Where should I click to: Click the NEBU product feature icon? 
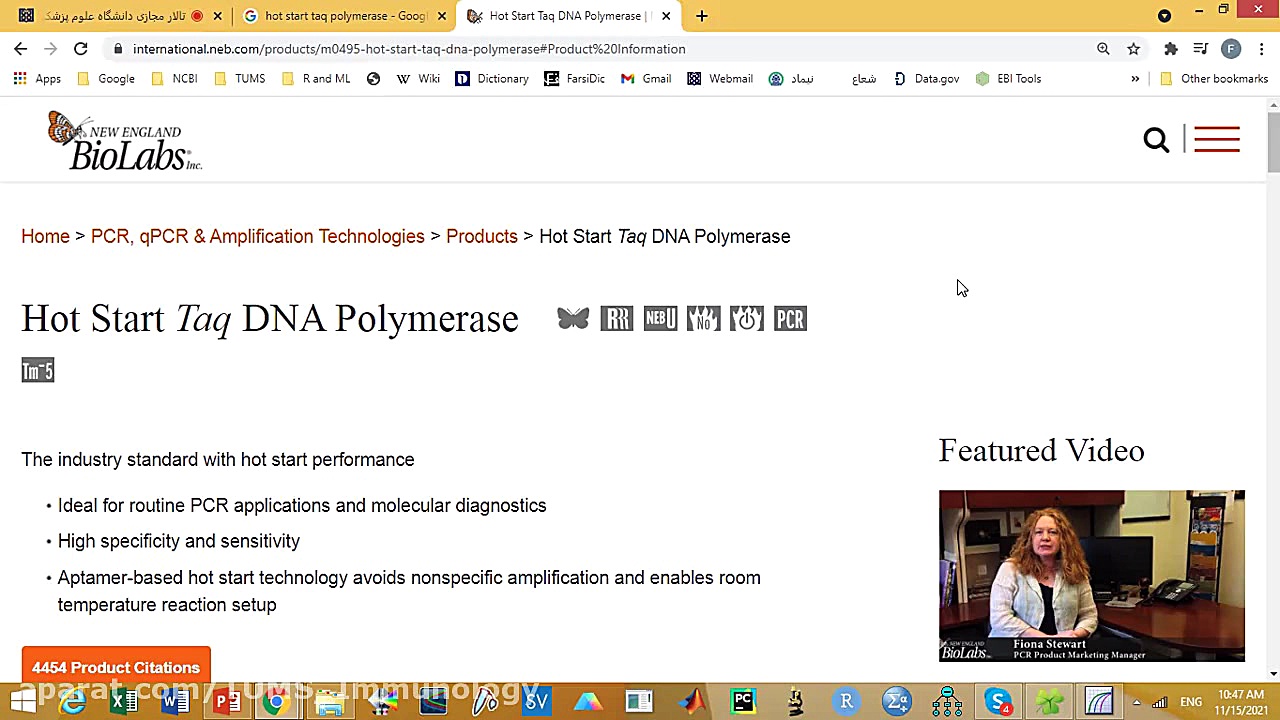pos(660,319)
